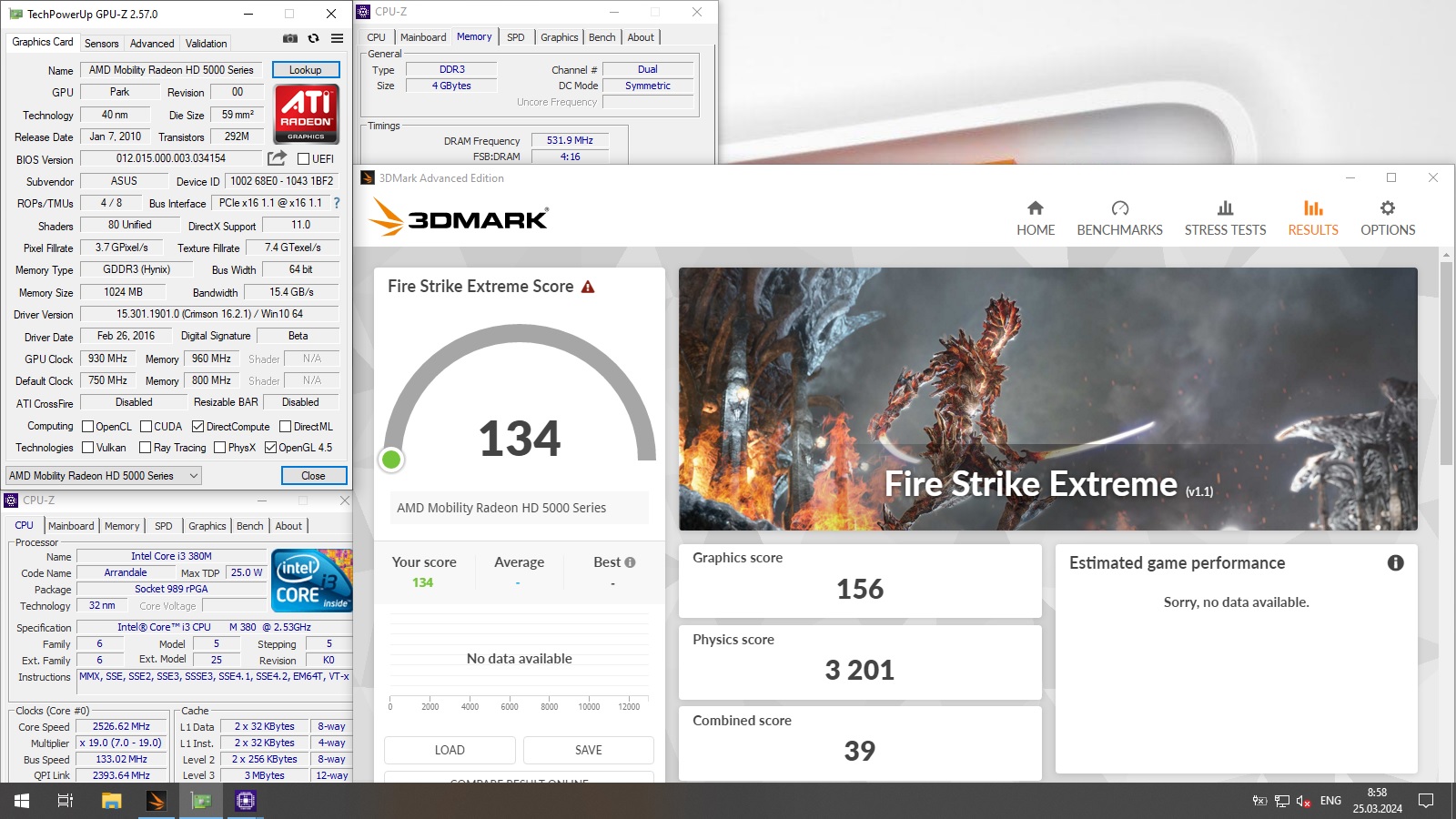
Task: Open the 3DMark Benchmarks section
Action: (x=1119, y=218)
